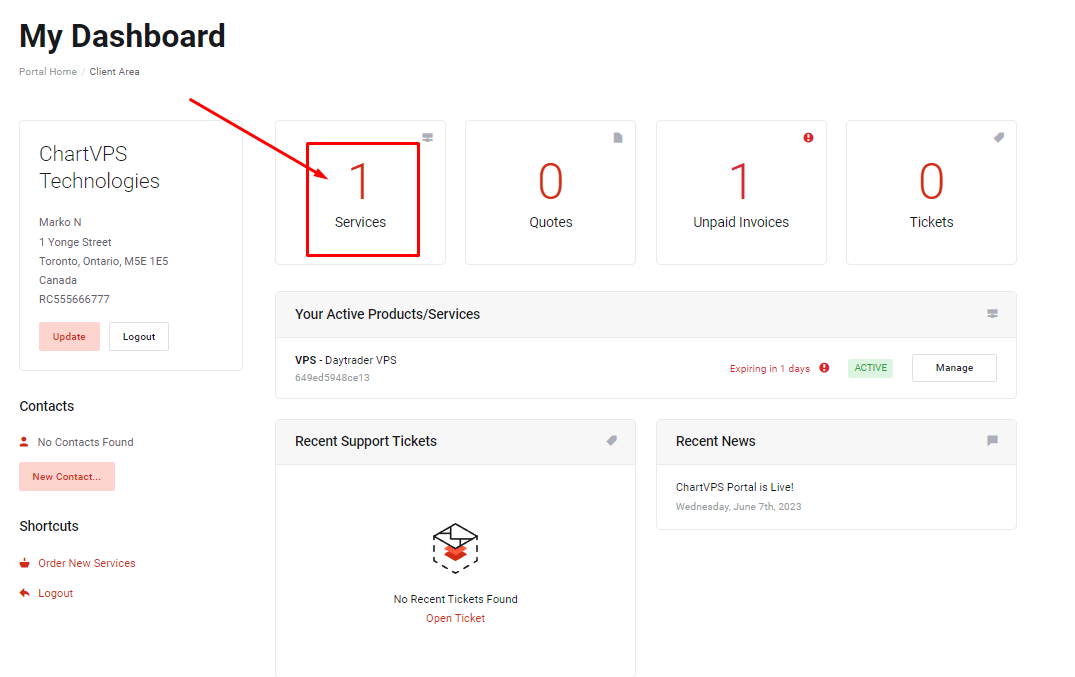Click the icon in Your Active Products/Services header
The height and width of the screenshot is (677, 1075).
pos(992,314)
